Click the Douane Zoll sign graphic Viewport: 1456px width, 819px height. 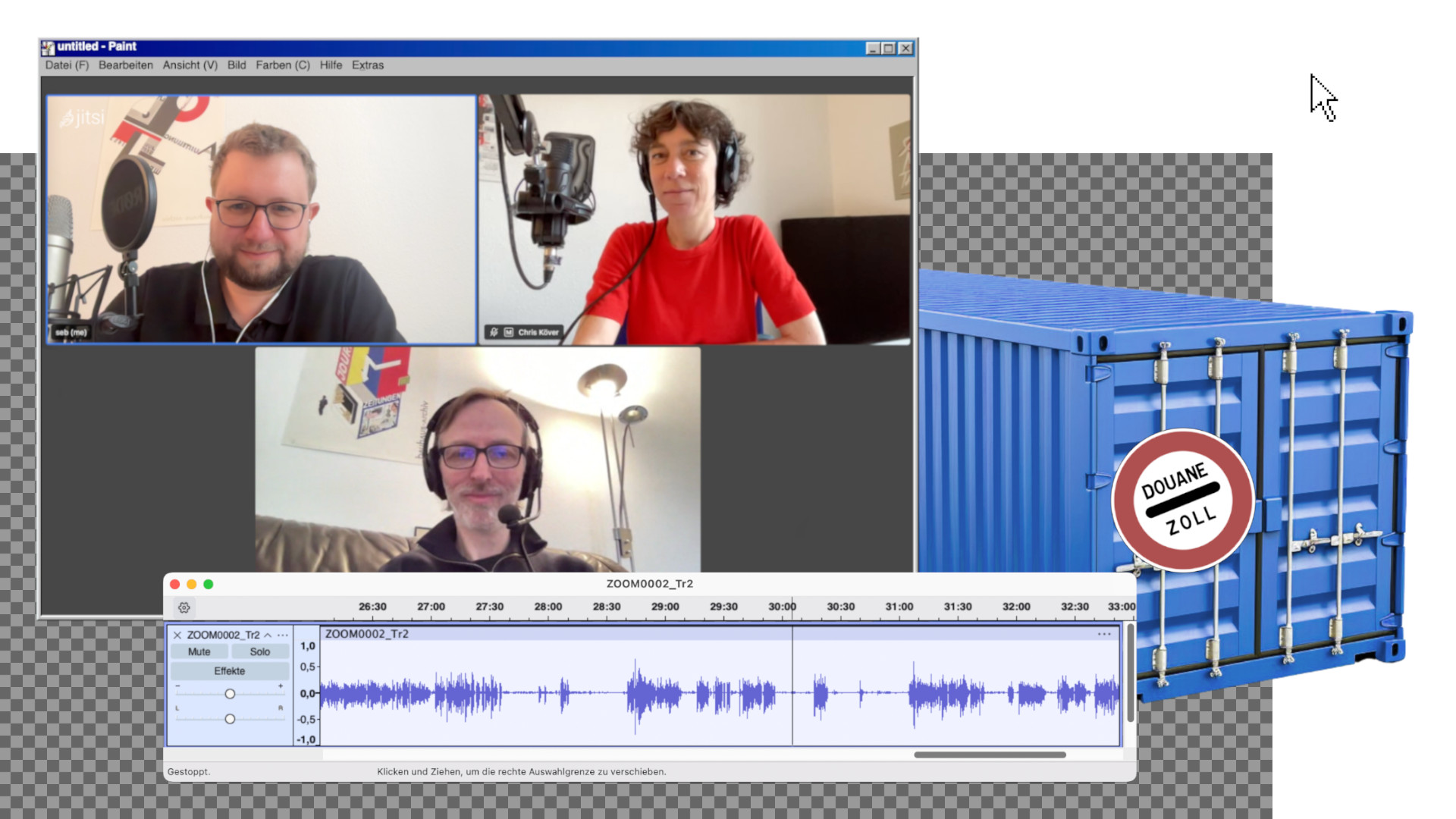click(1182, 499)
